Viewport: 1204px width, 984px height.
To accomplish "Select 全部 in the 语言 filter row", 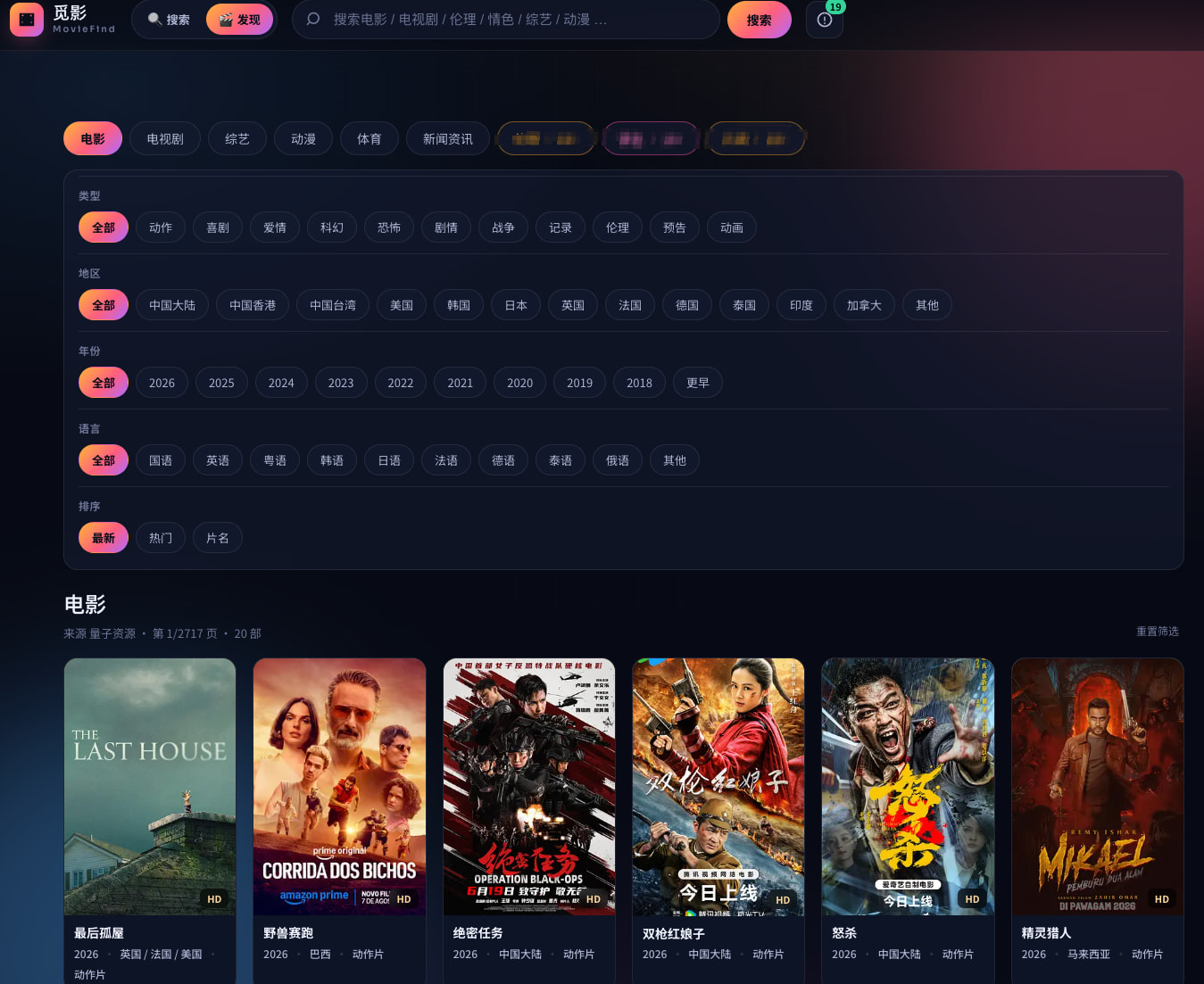I will 104,460.
